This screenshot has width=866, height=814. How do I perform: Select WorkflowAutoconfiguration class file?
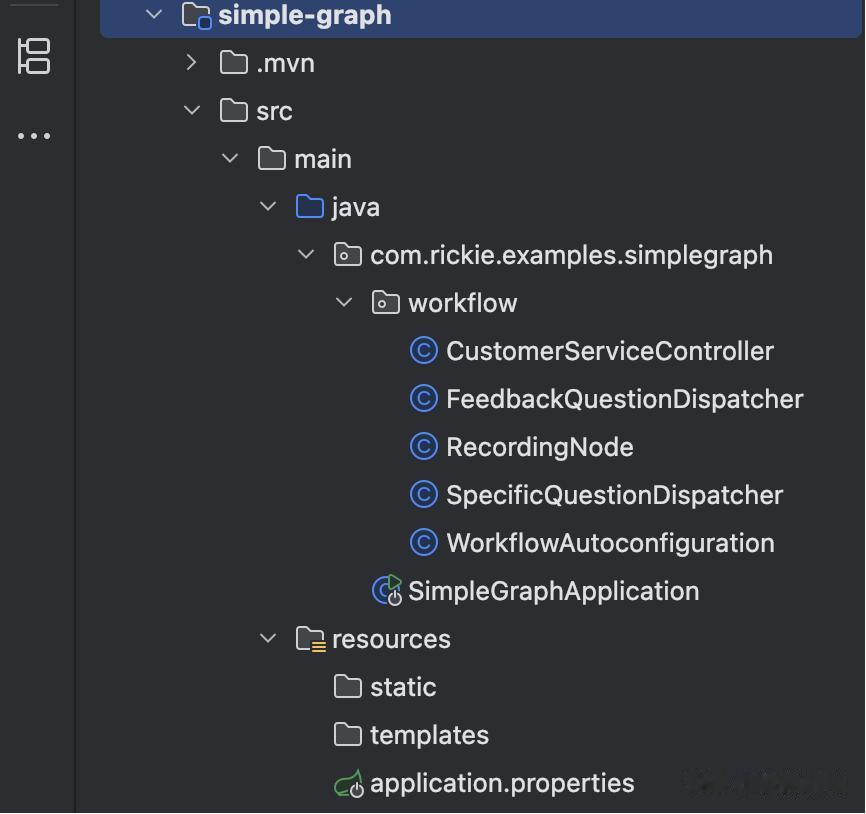point(610,543)
